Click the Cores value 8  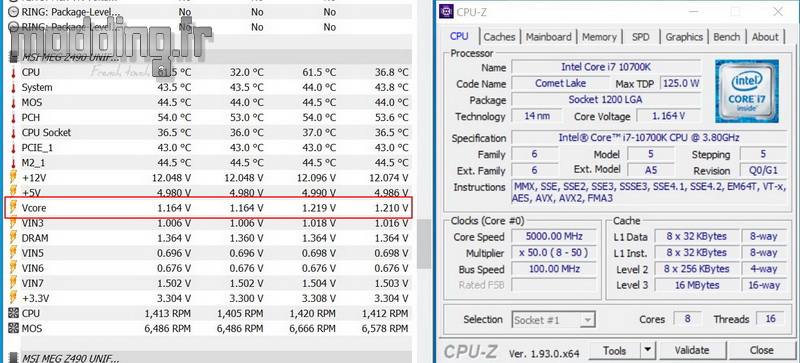pos(688,319)
